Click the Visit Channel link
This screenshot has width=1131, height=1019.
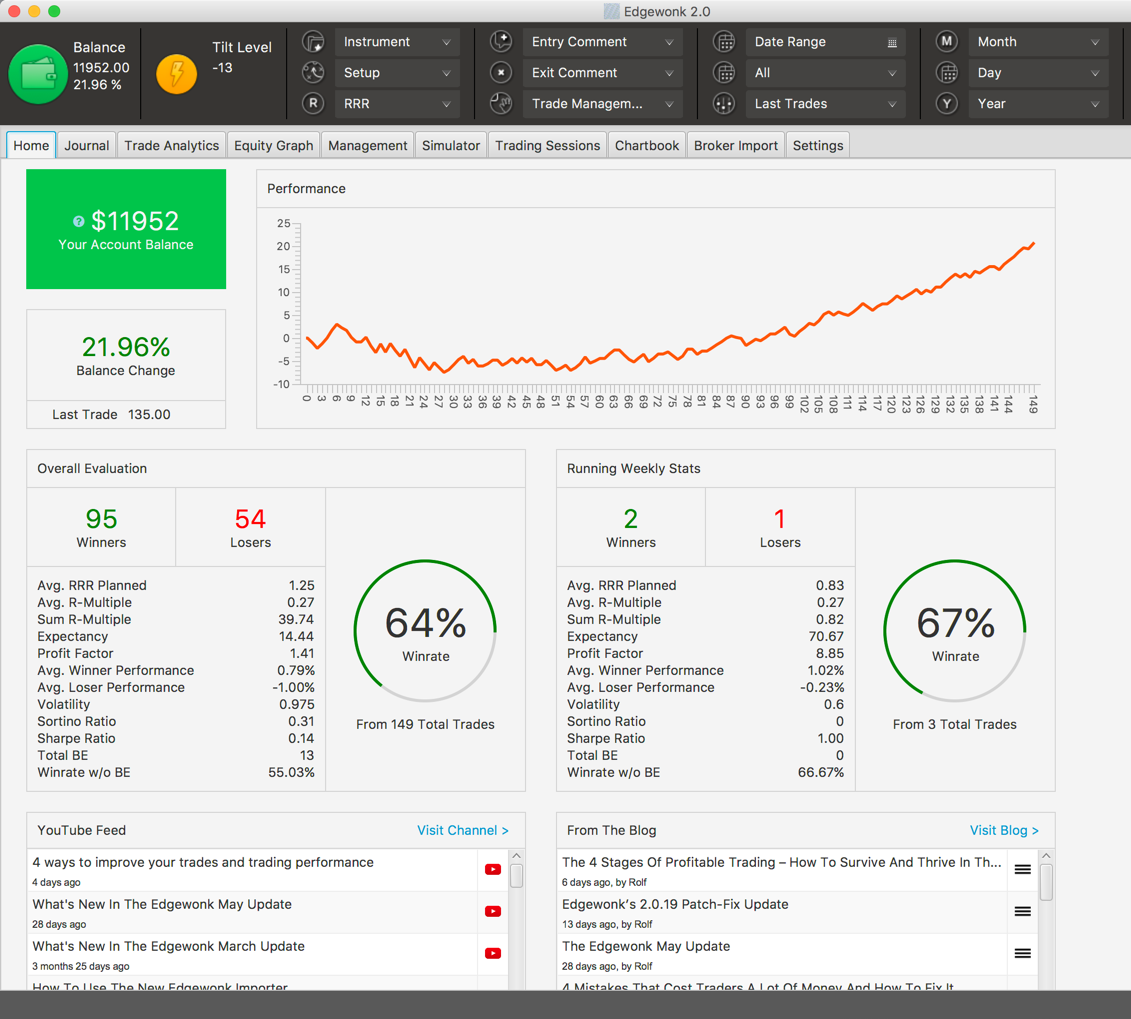(462, 831)
